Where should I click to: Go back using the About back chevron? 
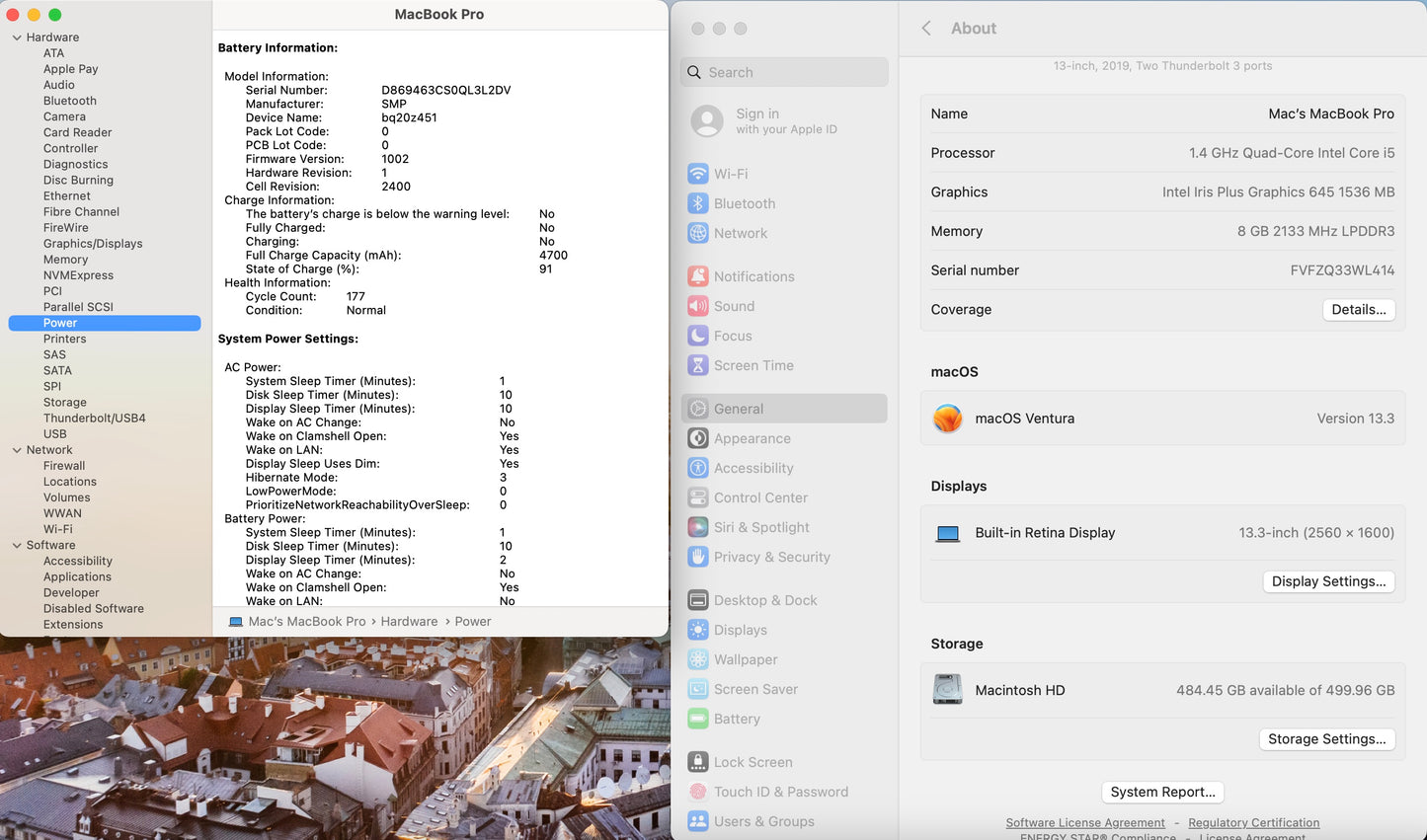pos(926,29)
